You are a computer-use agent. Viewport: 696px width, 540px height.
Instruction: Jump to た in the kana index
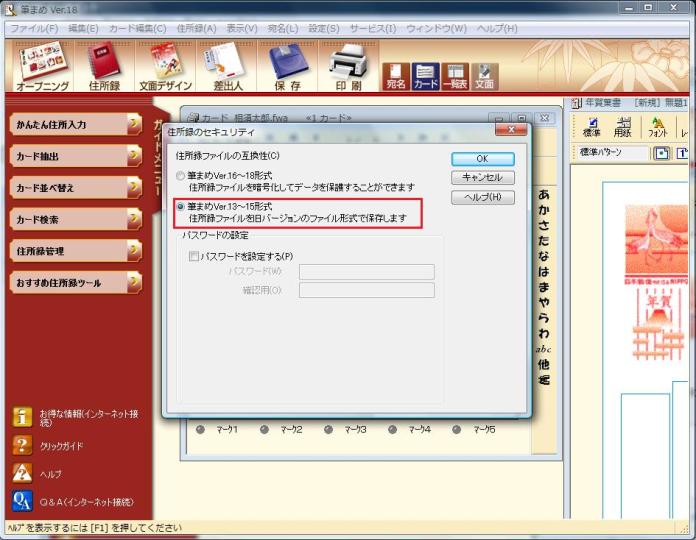(x=544, y=241)
